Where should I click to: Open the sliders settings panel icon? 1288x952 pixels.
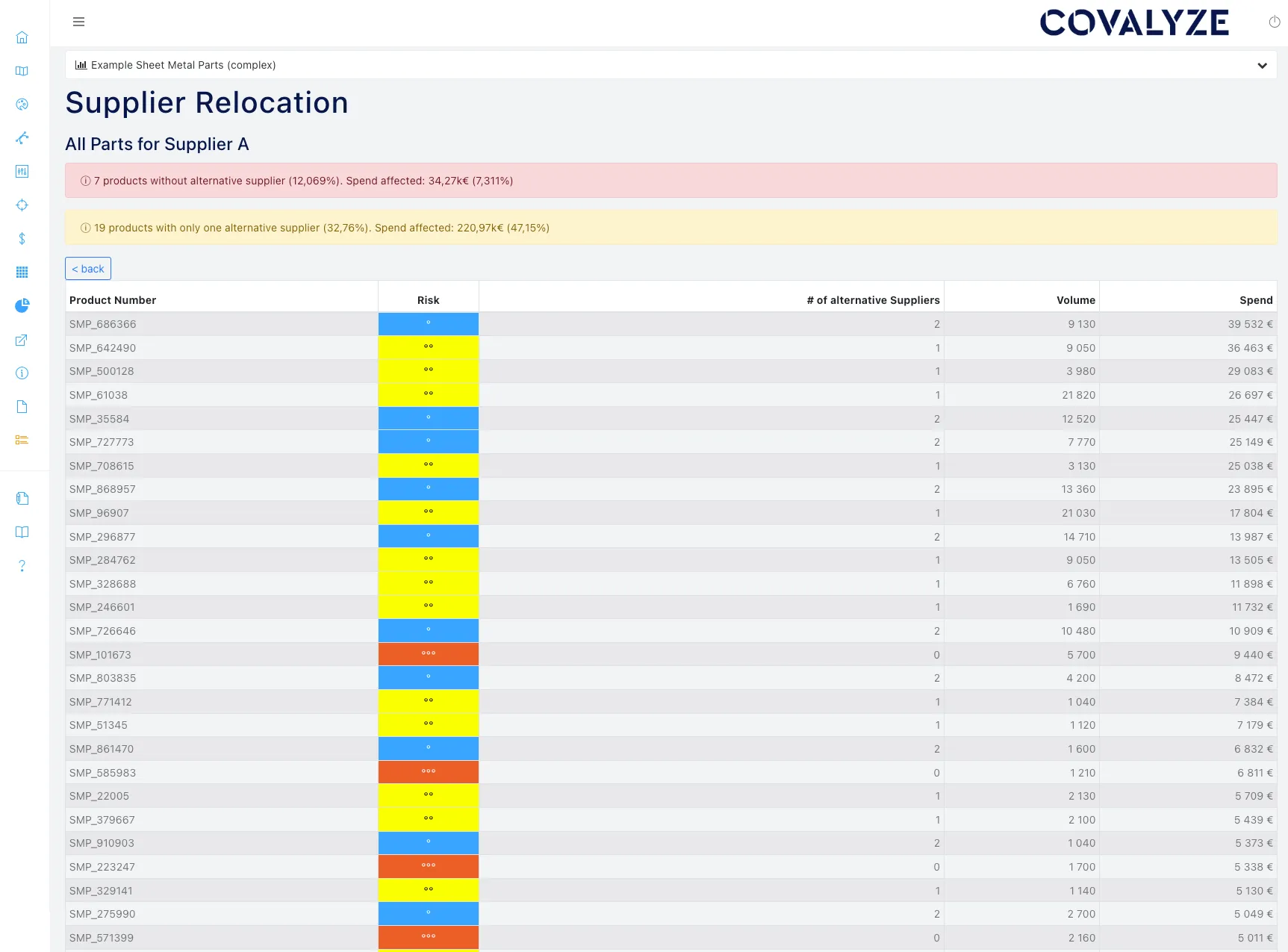pos(22,171)
